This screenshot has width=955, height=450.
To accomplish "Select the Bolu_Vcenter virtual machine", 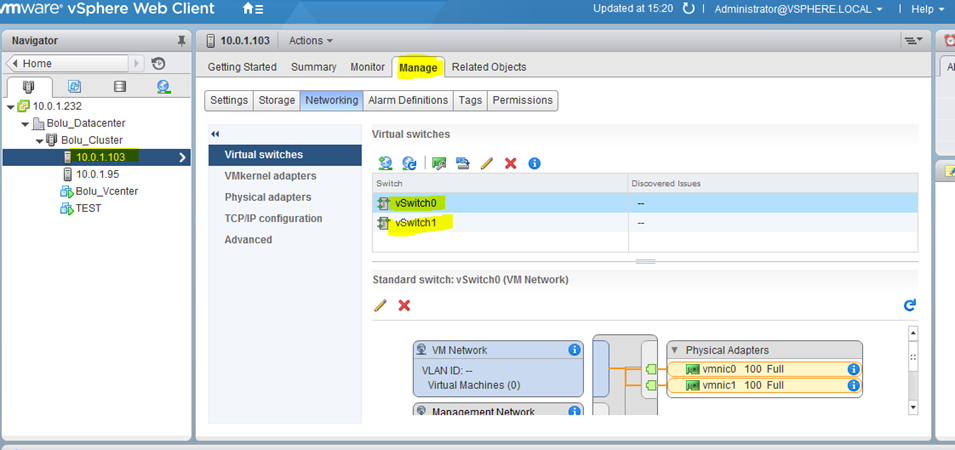I will click(107, 191).
